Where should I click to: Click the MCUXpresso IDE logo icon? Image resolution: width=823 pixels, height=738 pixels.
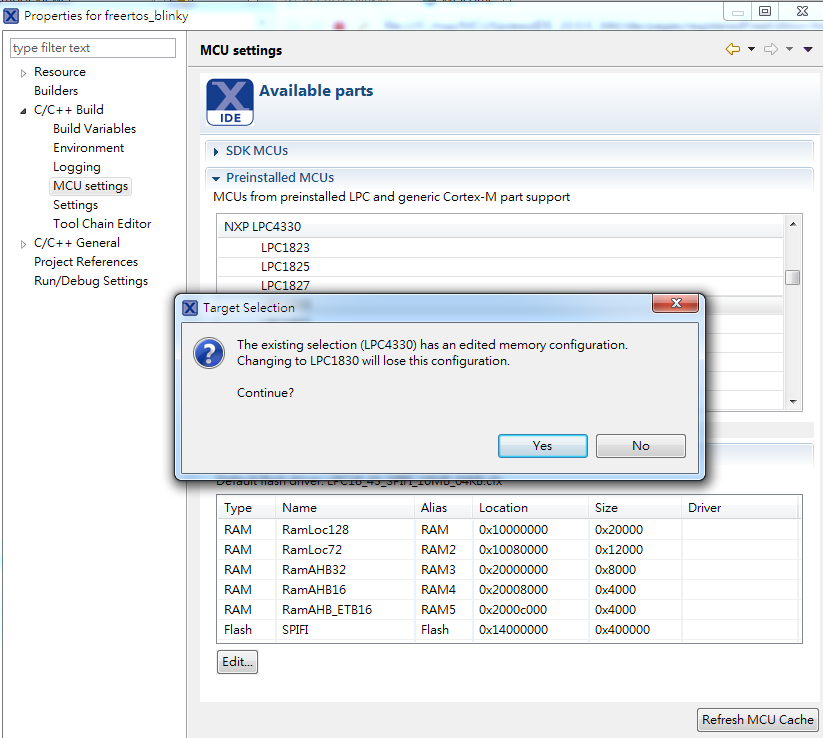pyautogui.click(x=230, y=102)
